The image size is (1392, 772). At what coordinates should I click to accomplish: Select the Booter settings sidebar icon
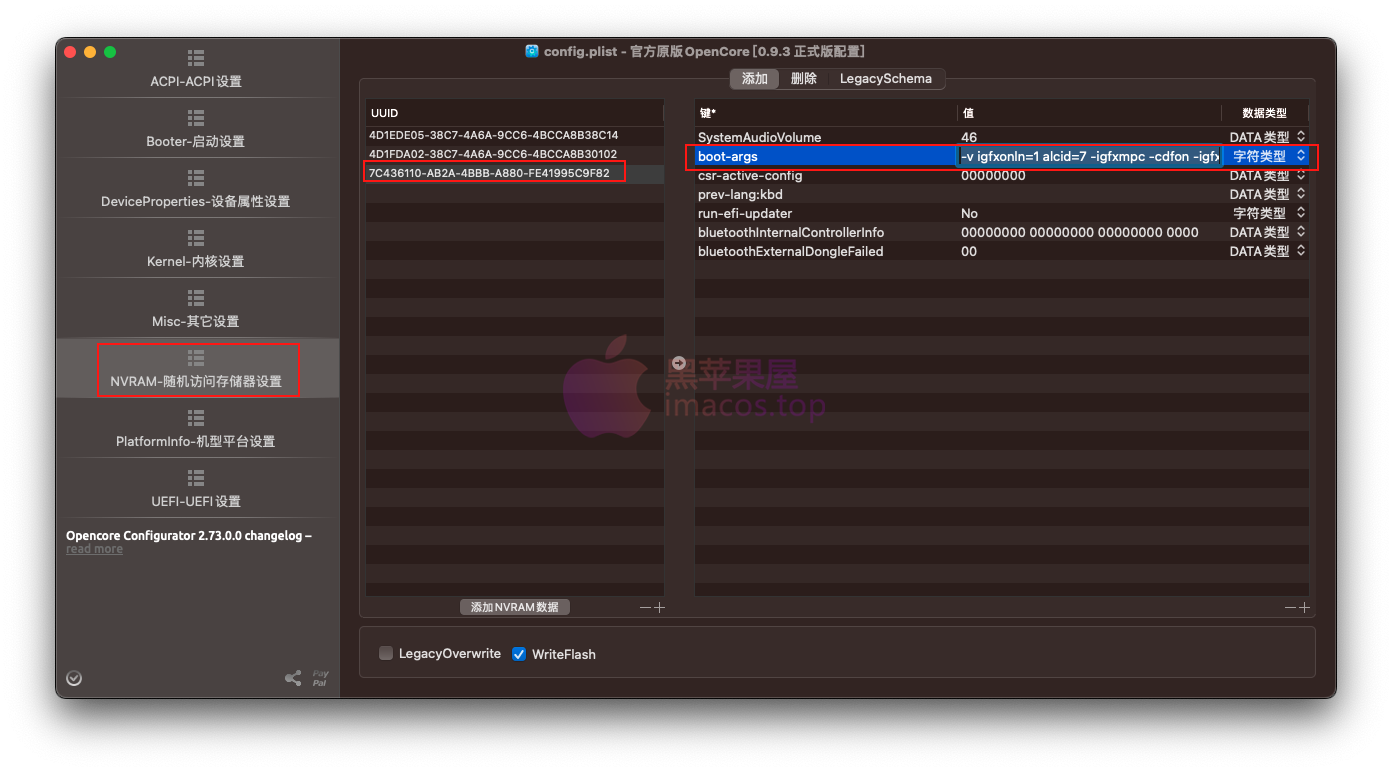point(196,118)
